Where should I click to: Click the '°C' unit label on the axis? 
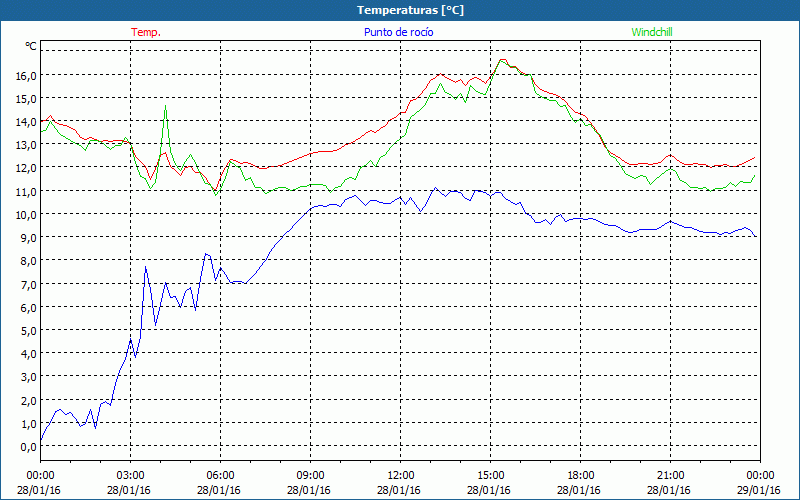pyautogui.click(x=31, y=46)
